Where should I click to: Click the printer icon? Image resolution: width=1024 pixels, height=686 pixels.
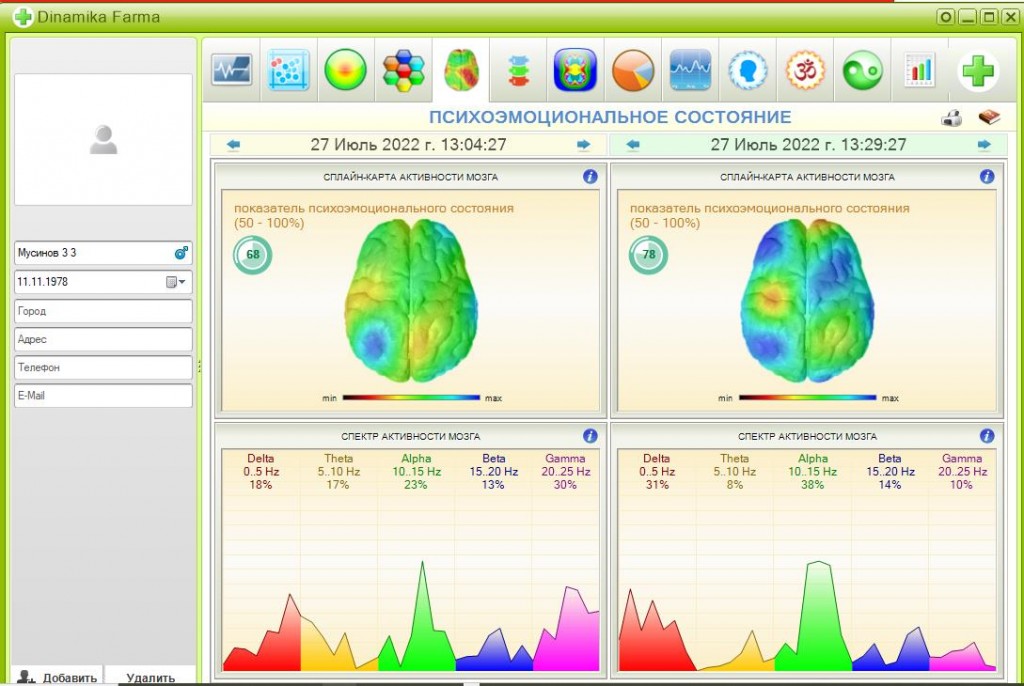click(x=952, y=118)
